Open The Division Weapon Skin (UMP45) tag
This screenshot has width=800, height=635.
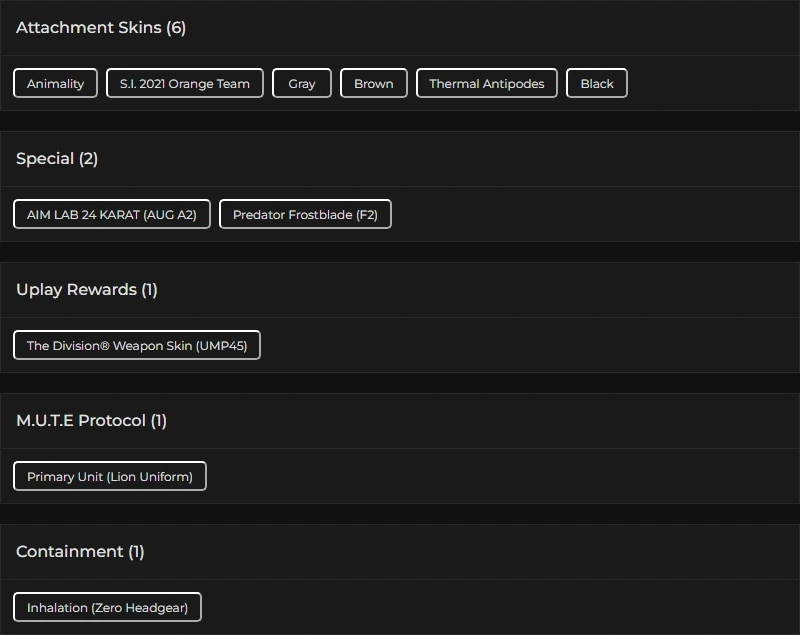(x=137, y=345)
